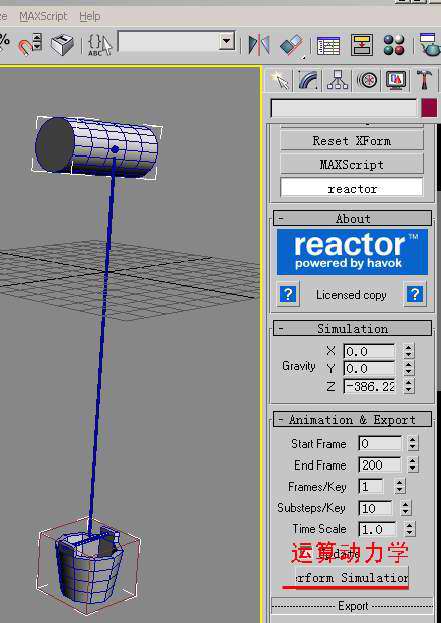Adjust the Gravity Y spinner
The image size is (441, 623).
click(408, 368)
